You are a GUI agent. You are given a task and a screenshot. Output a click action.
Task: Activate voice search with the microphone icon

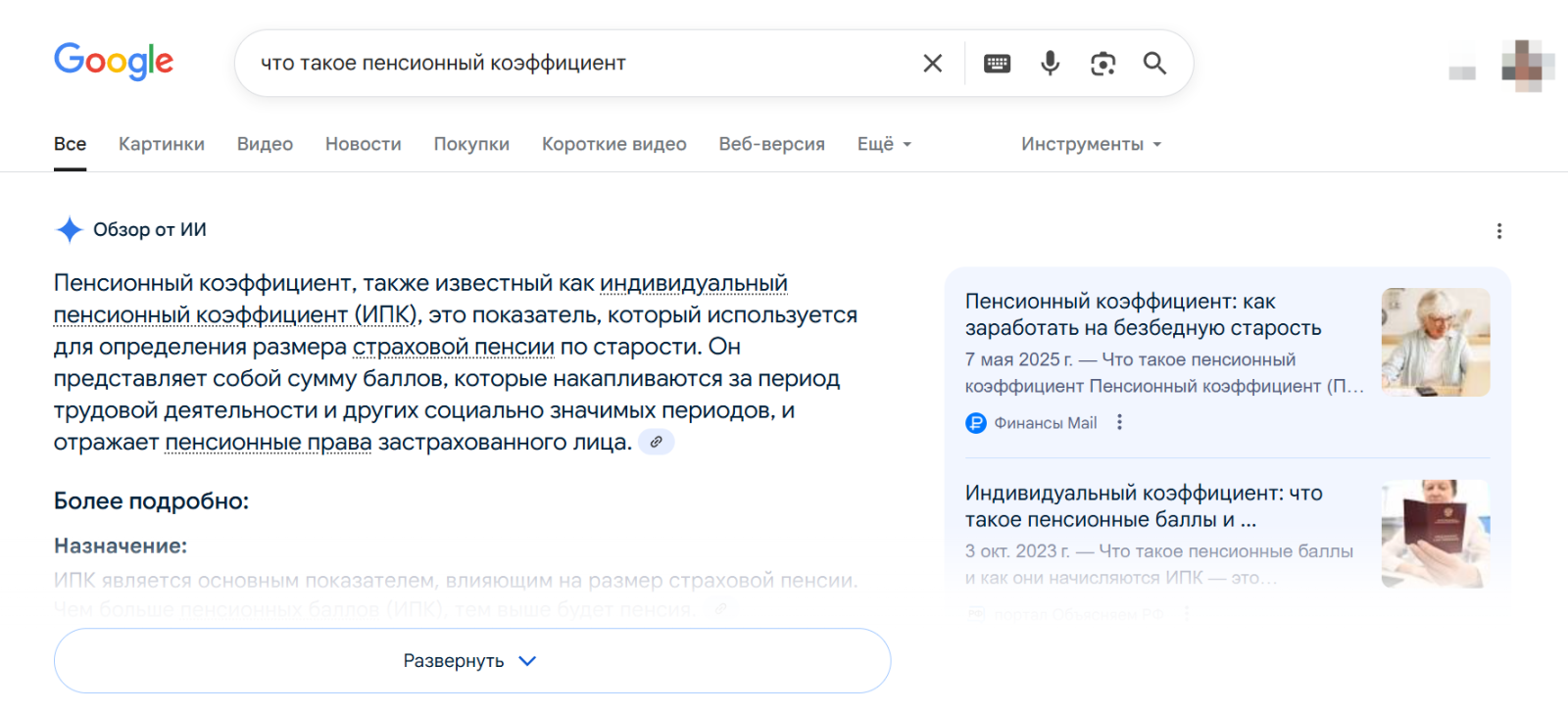pyautogui.click(x=1049, y=63)
